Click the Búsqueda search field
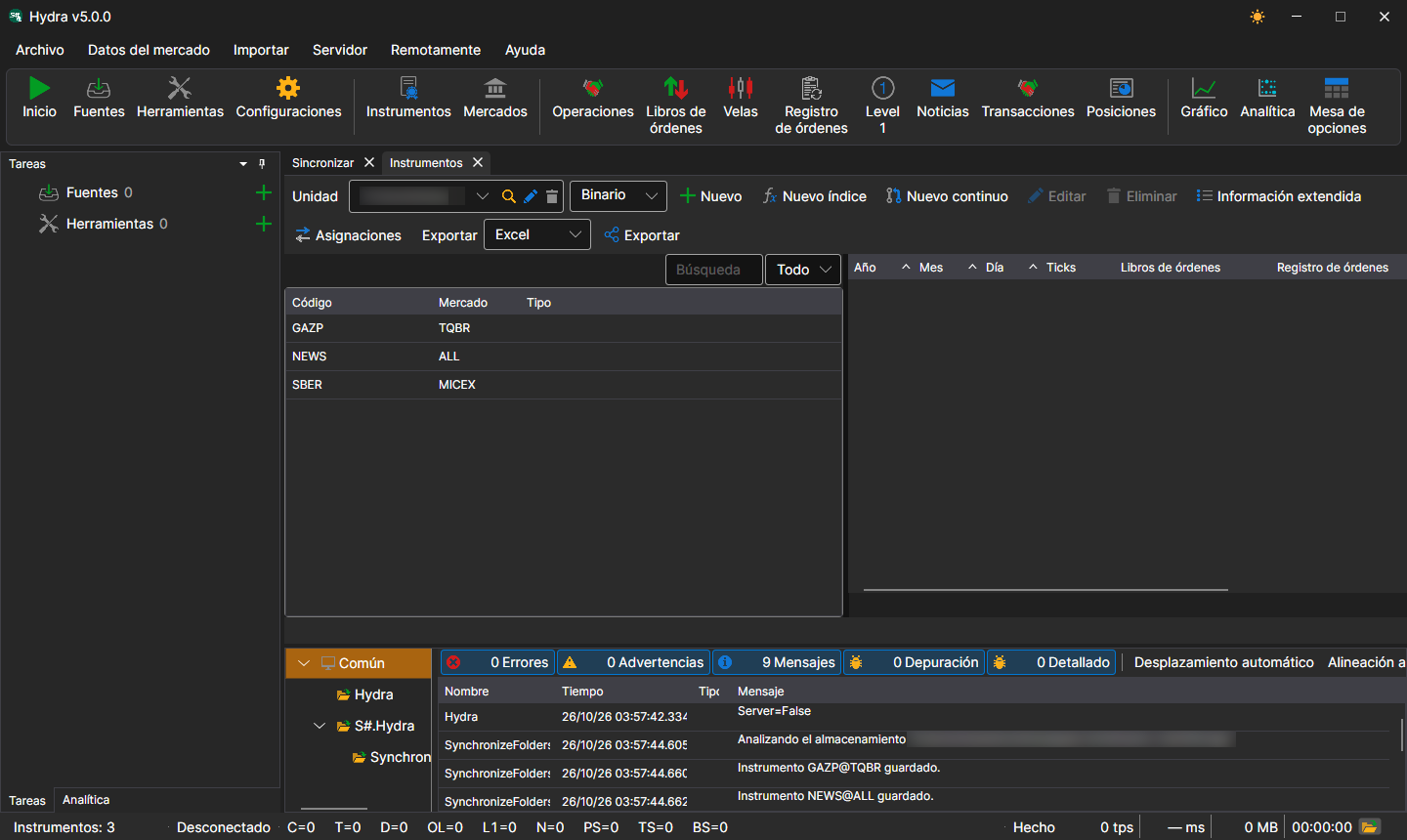The height and width of the screenshot is (840, 1407). tap(713, 270)
